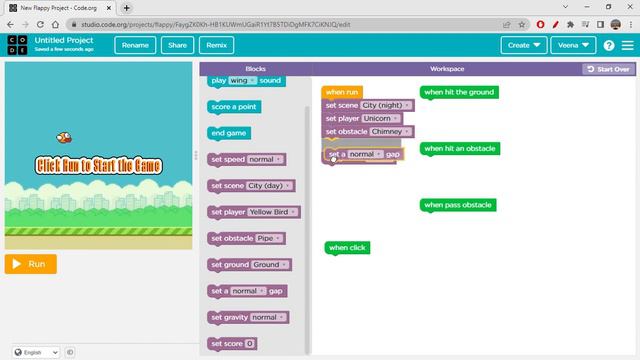This screenshot has width=640, height=360.
Task: Click the small icon beside the language selector
Action: [x=70, y=352]
